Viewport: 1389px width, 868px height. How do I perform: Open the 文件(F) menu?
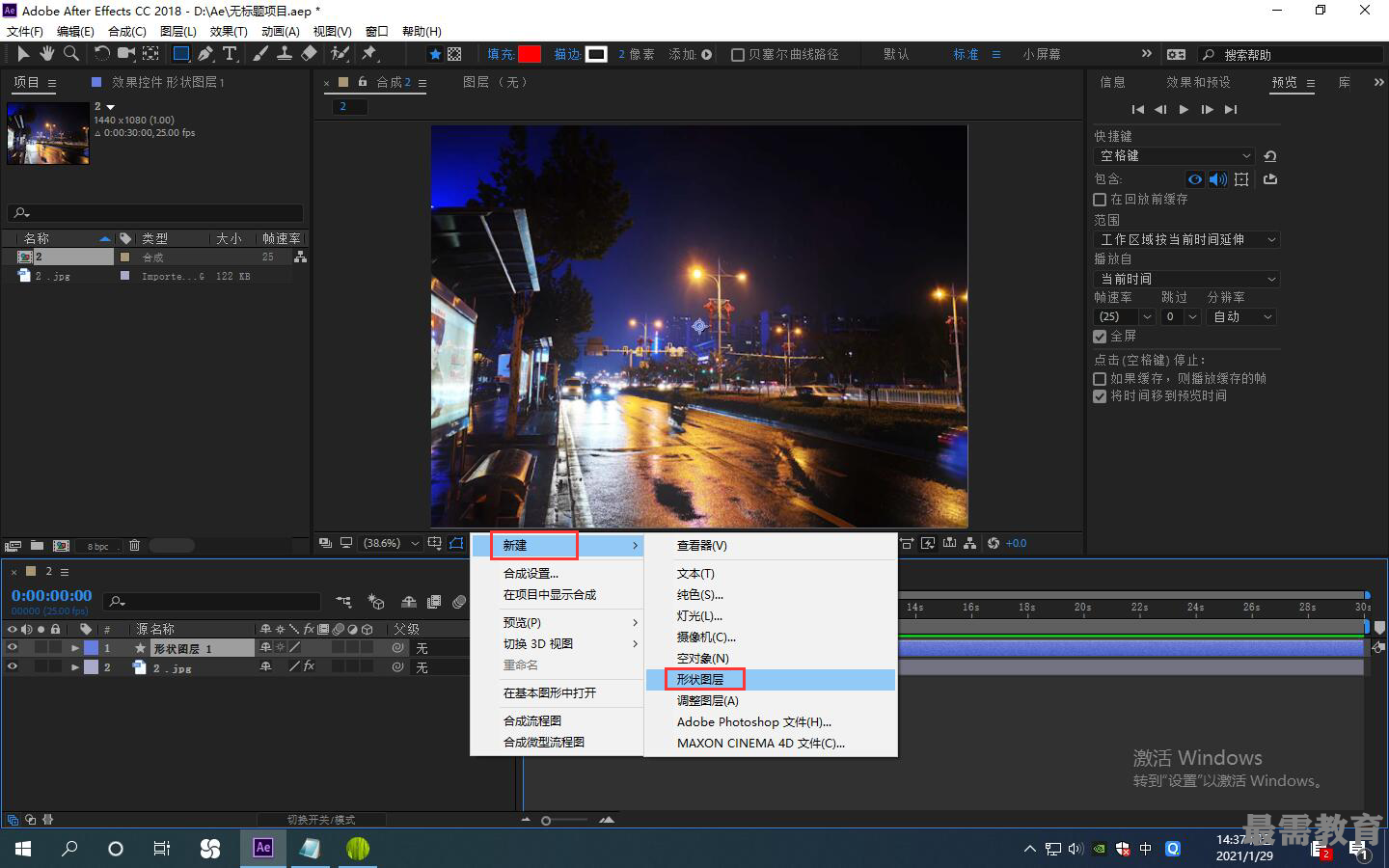[25, 32]
